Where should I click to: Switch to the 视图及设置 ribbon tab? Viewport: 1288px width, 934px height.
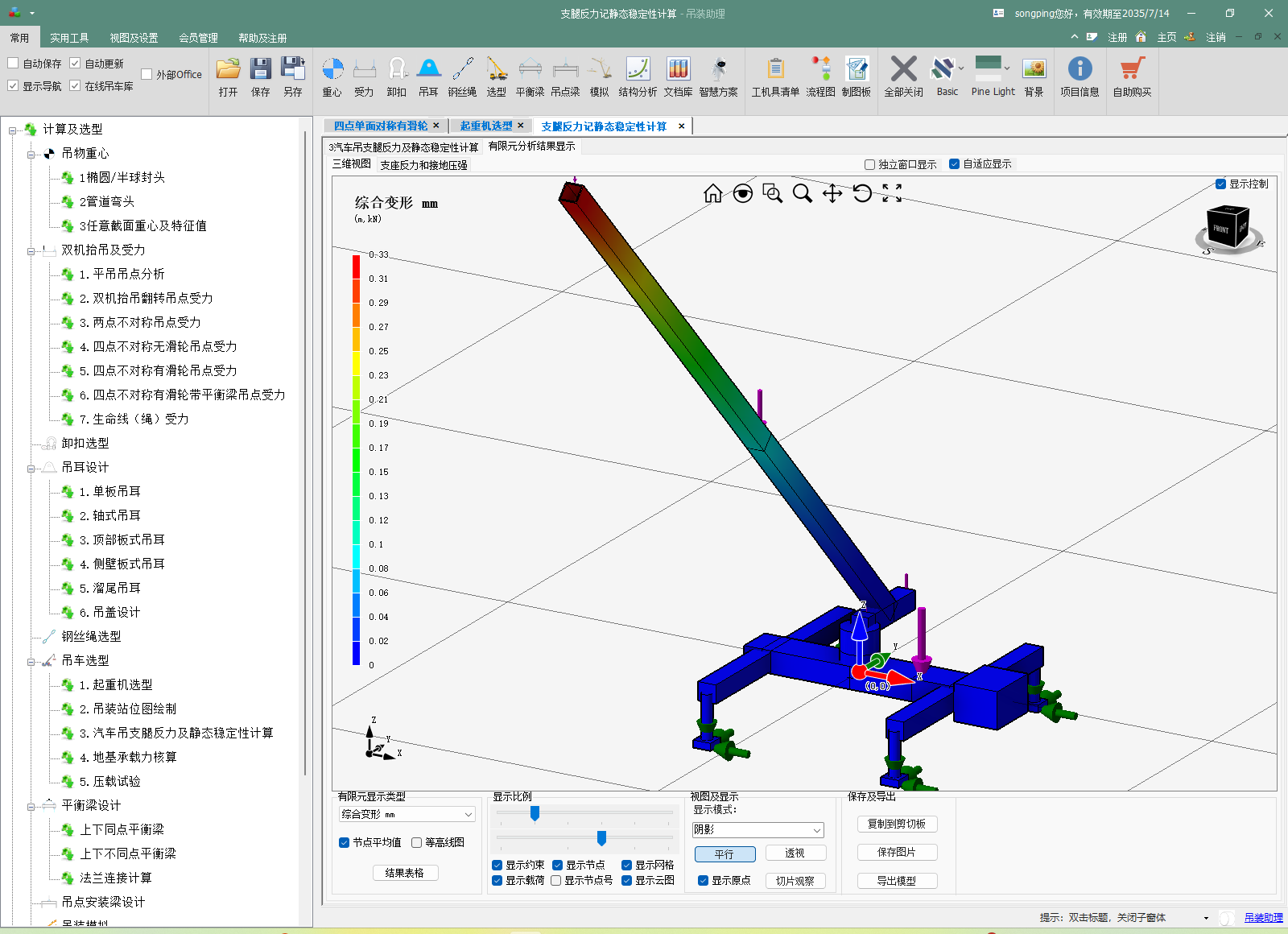134,38
